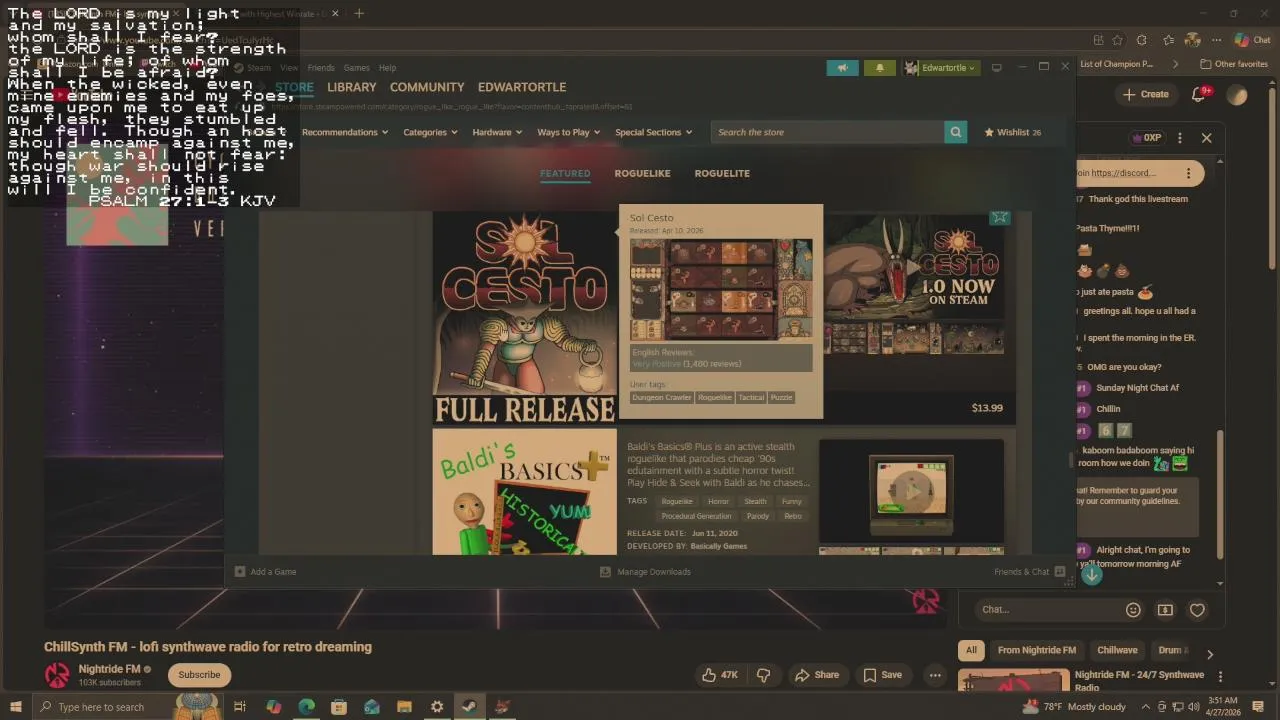The height and width of the screenshot is (720, 1280).
Task: Close the YouTube live chat panel
Action: click(1206, 138)
